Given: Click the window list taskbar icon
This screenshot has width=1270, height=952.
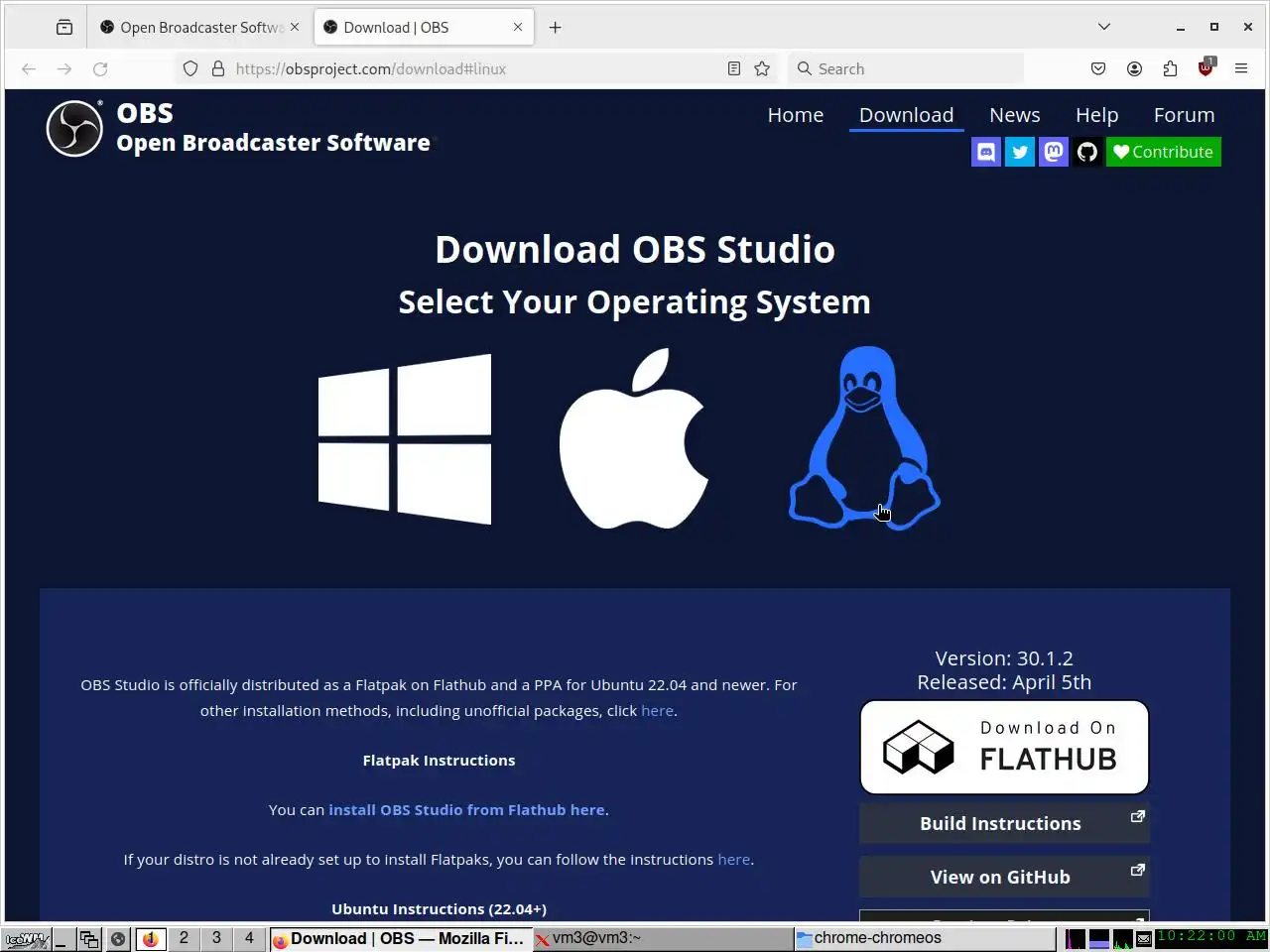Looking at the screenshot, I should 89,938.
